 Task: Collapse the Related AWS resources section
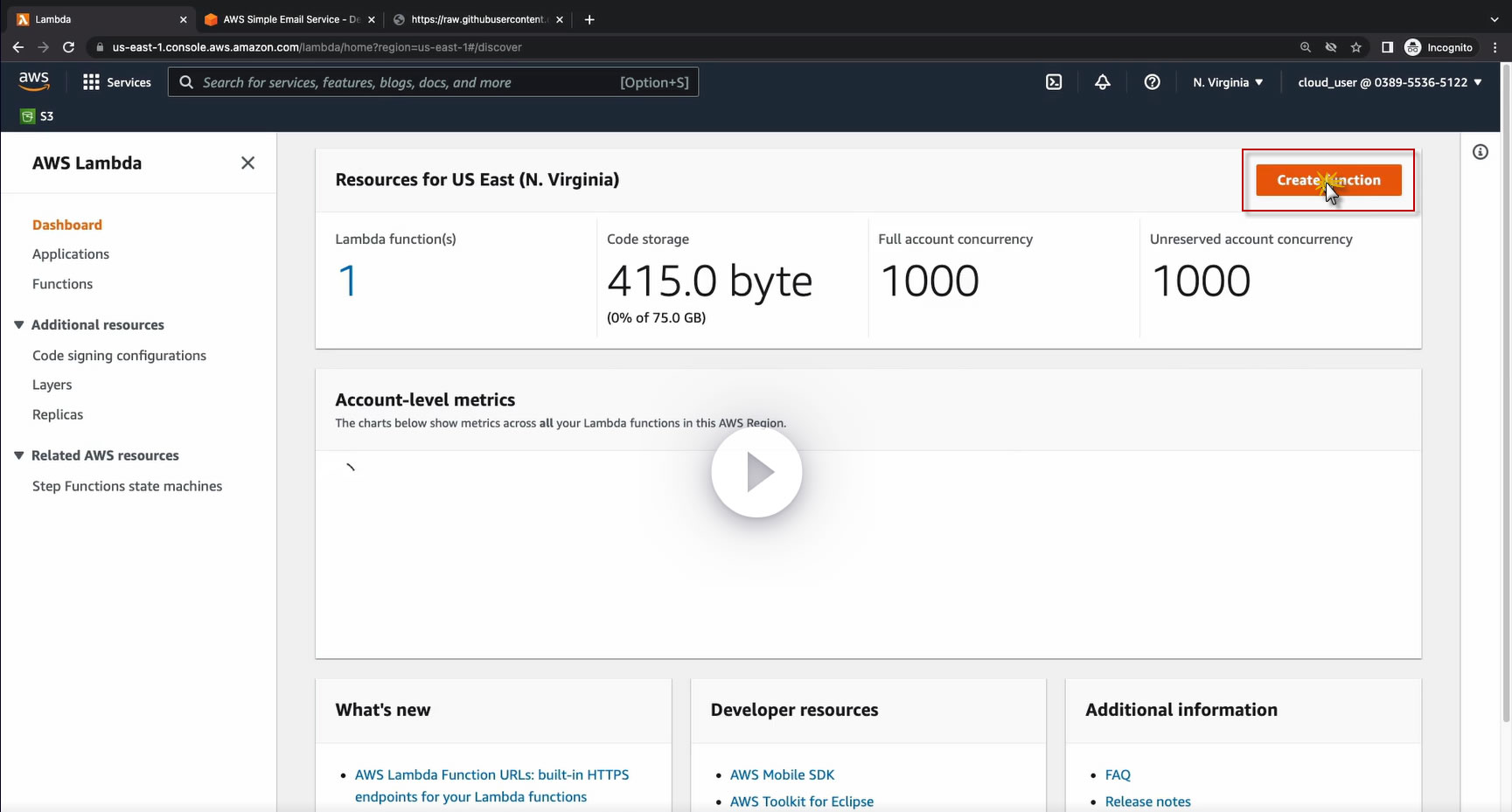[x=19, y=455]
